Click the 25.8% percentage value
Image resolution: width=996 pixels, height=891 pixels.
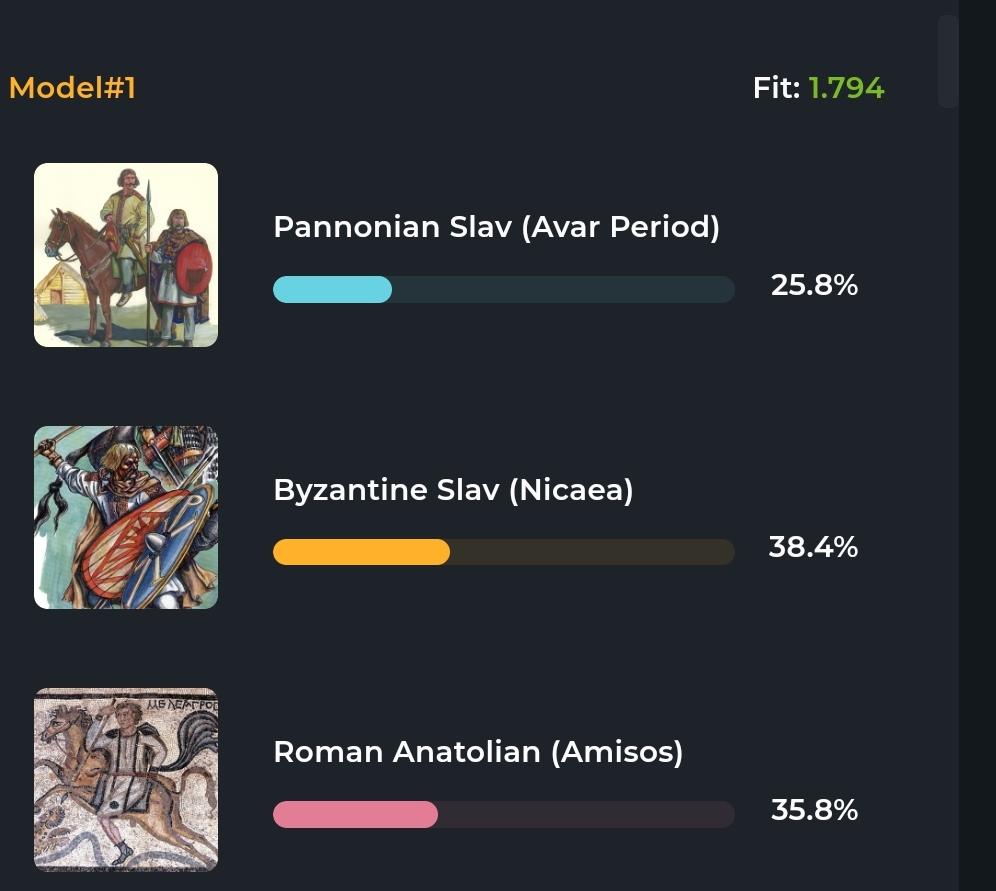814,286
